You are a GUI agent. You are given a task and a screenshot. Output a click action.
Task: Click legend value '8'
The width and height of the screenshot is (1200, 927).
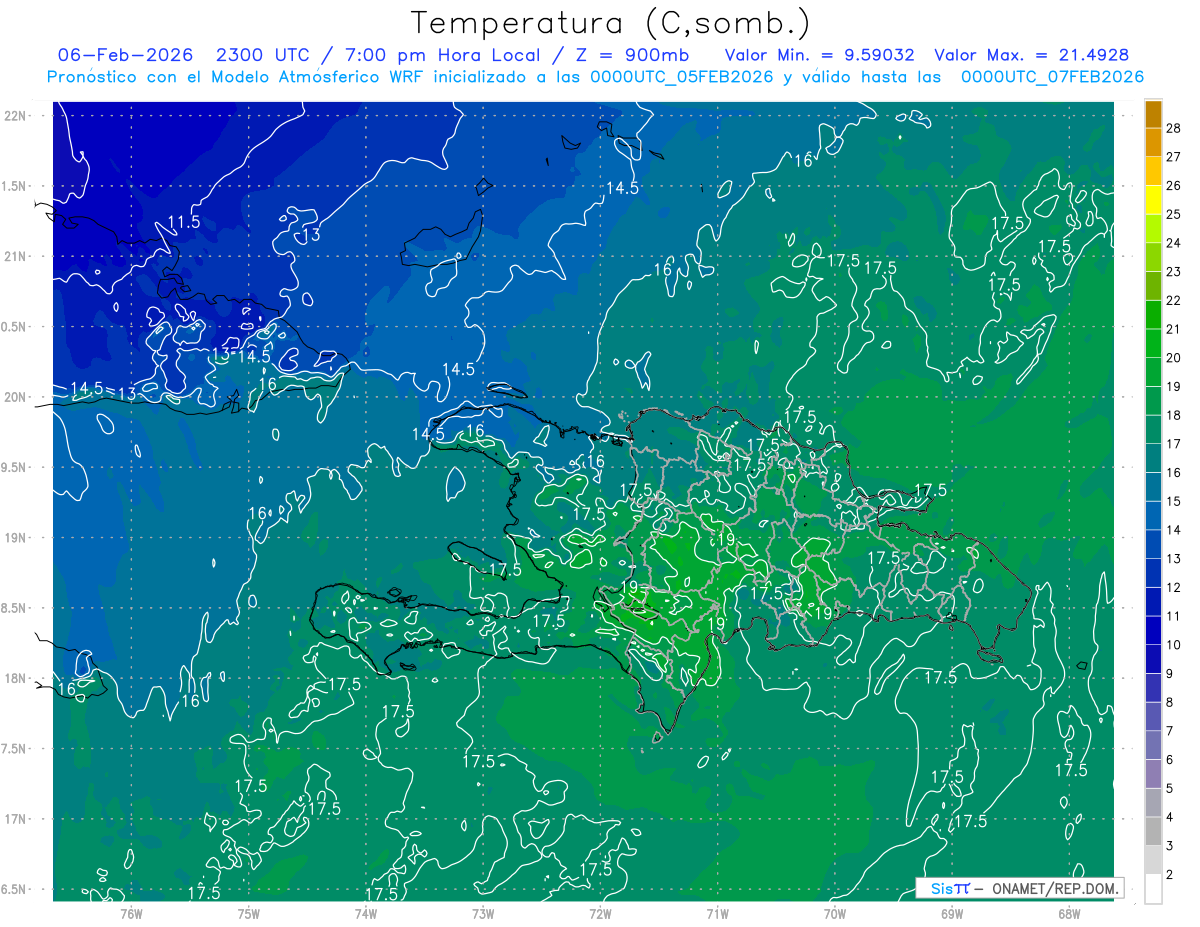point(1170,703)
